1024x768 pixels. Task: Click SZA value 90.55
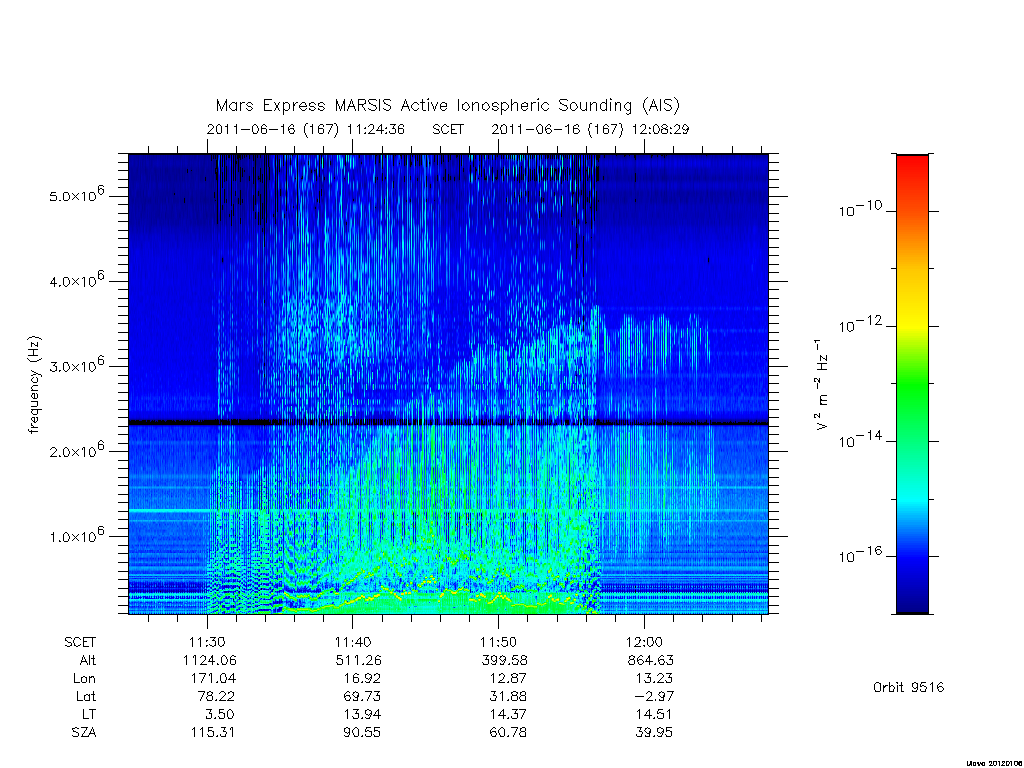pyautogui.click(x=362, y=733)
